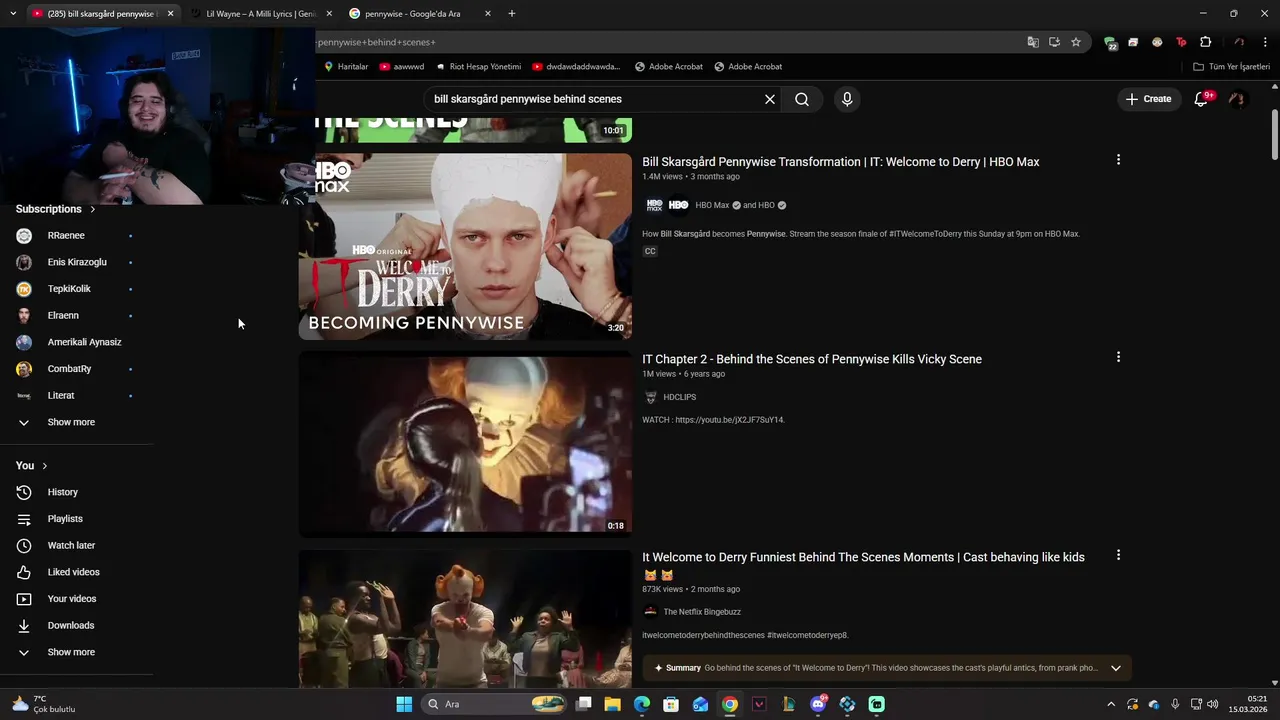Open Bill Skarsgård Pennywise Transformation title
Viewport: 1280px width, 720px height.
(x=841, y=162)
